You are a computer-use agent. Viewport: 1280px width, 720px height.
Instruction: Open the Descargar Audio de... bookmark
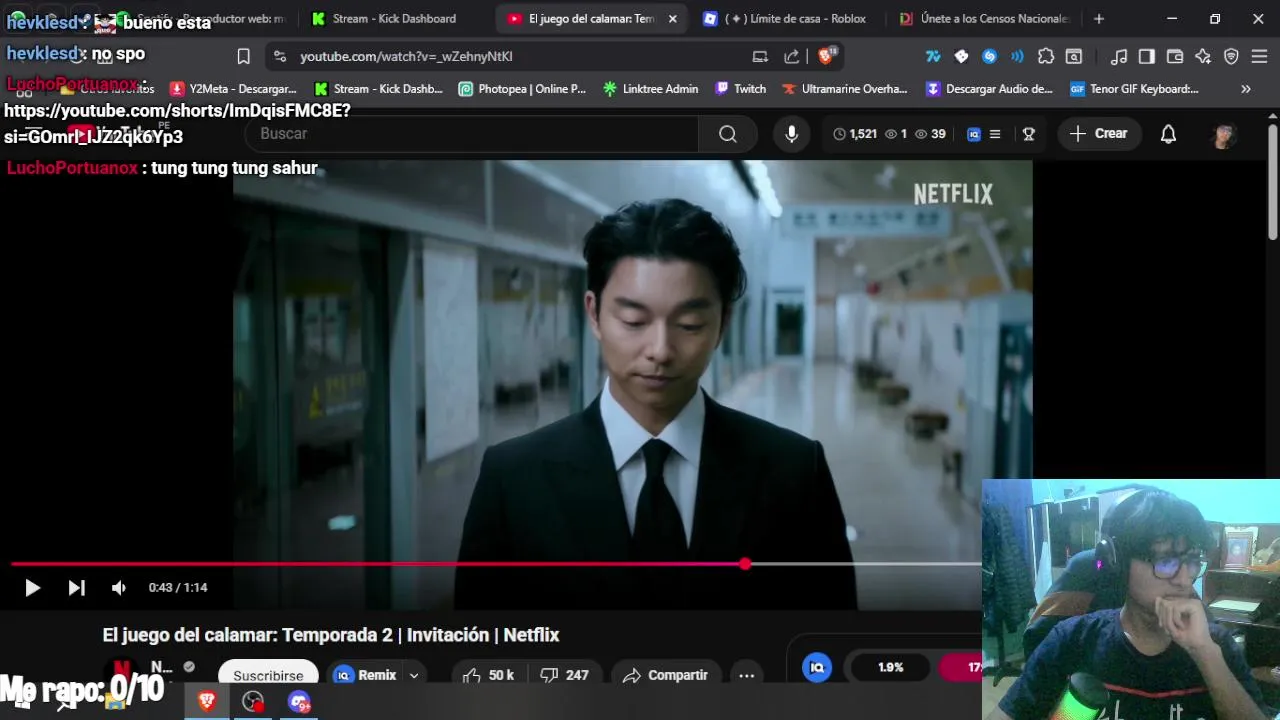[989, 89]
